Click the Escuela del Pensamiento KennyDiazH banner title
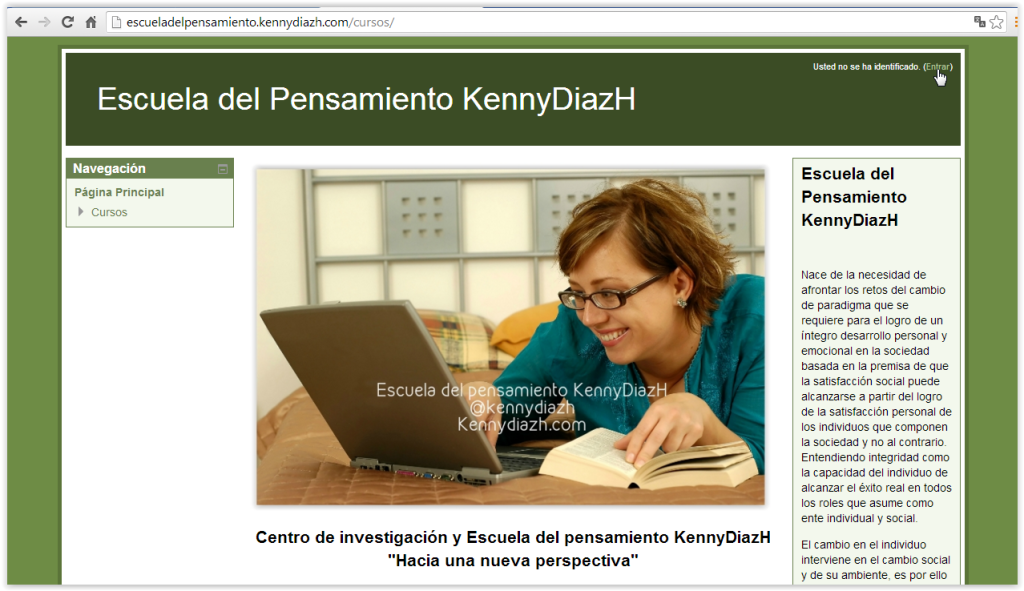The width and height of the screenshot is (1024, 591). point(366,99)
